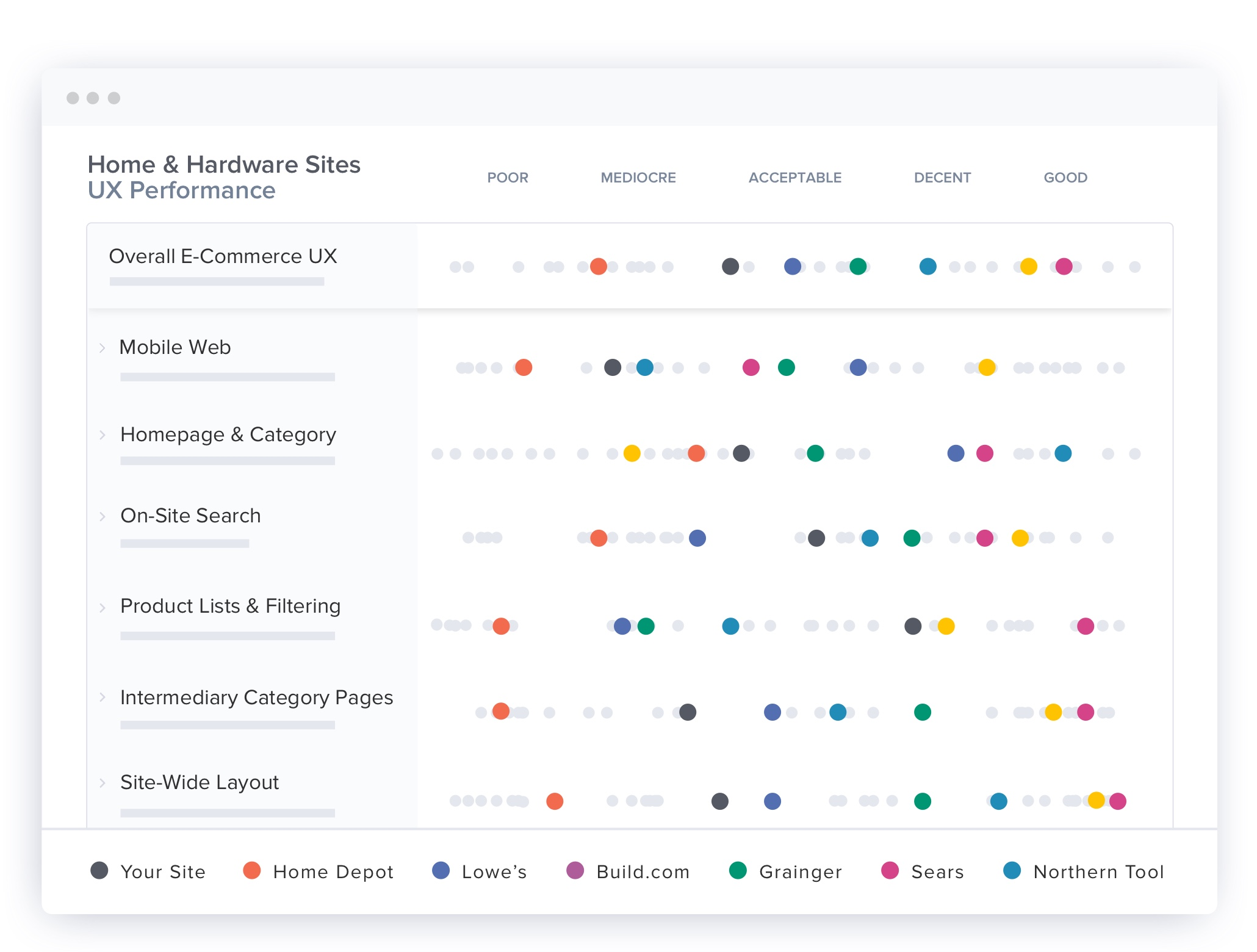Click the Sears legend label
1257x952 pixels.
(937, 872)
